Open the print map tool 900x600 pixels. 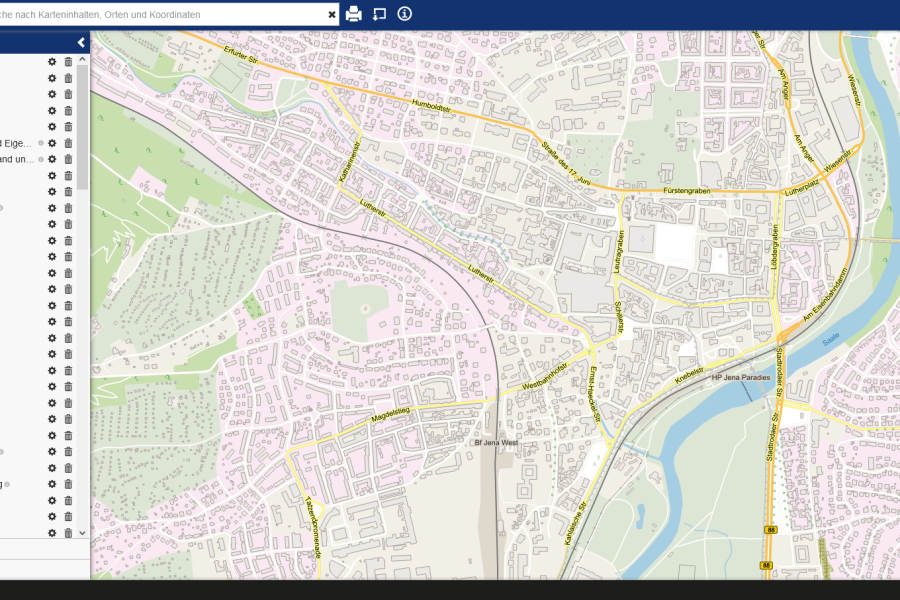coord(354,14)
